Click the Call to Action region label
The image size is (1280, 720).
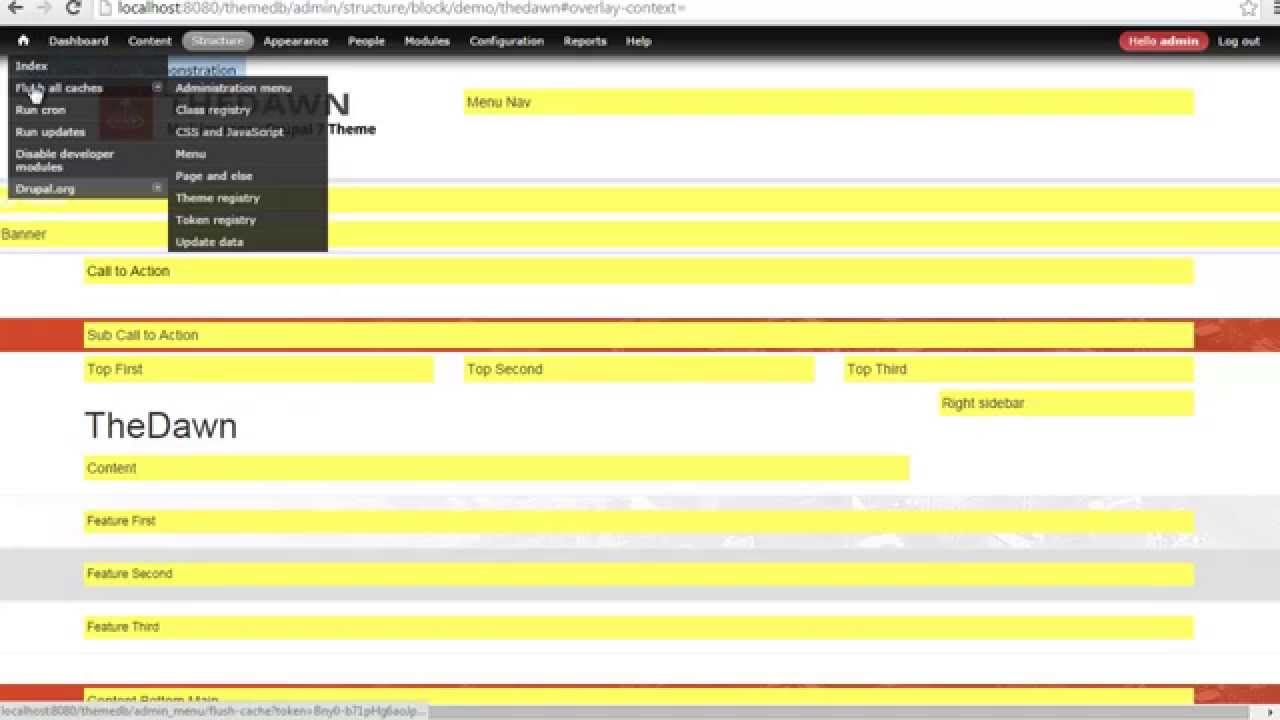(128, 271)
